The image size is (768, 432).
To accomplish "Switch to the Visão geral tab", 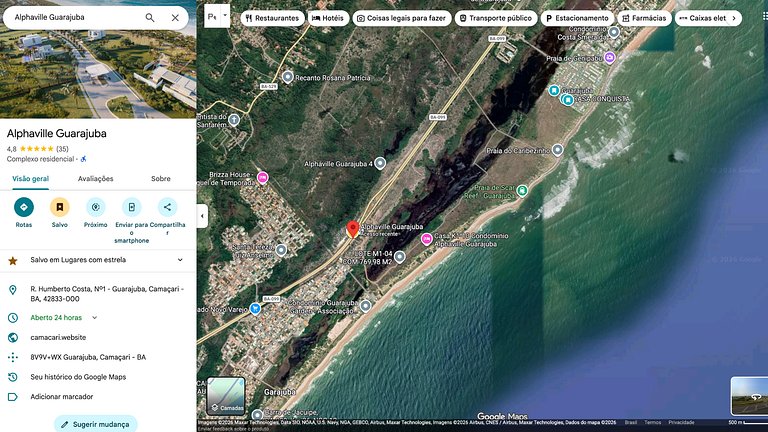I will coord(30,179).
